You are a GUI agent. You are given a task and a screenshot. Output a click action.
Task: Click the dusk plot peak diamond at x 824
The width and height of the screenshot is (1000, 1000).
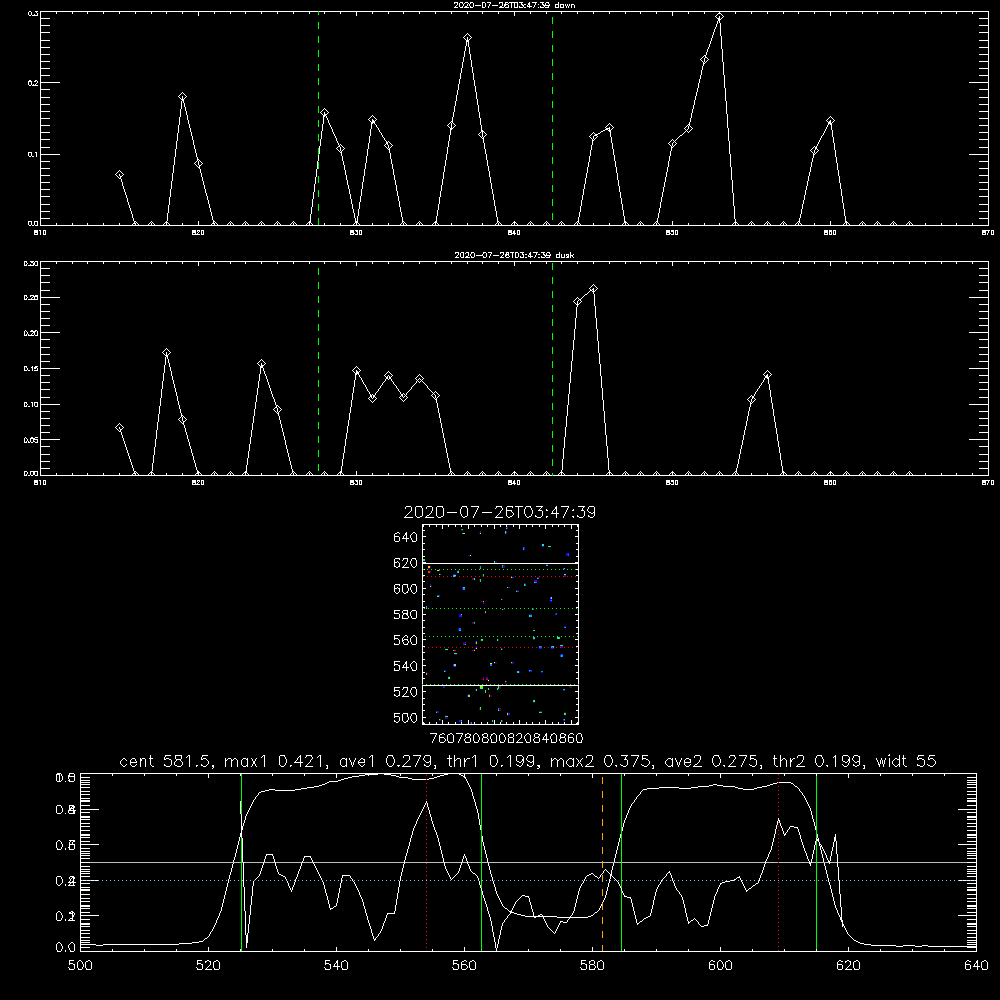[x=261, y=364]
